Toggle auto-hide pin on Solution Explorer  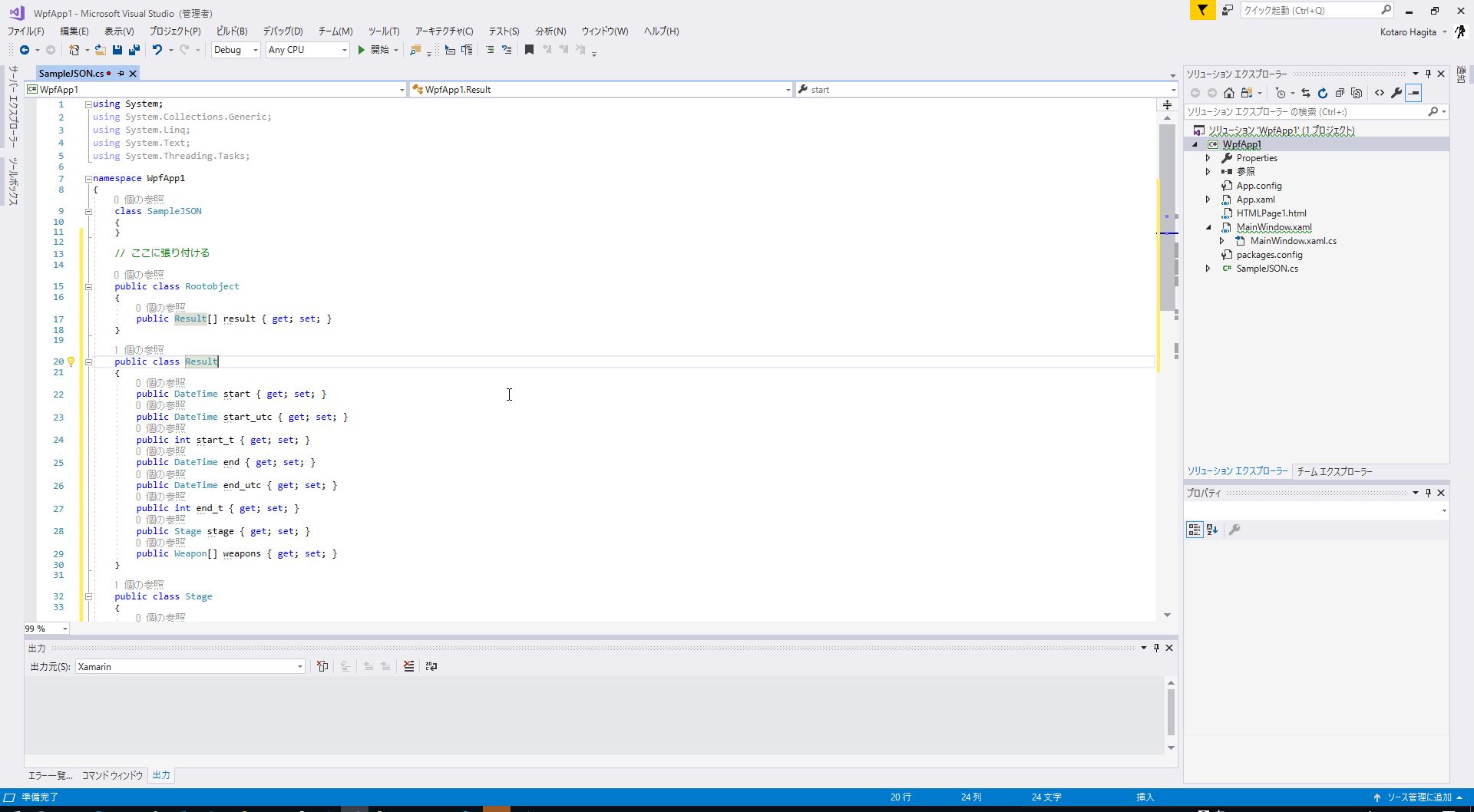[1428, 73]
